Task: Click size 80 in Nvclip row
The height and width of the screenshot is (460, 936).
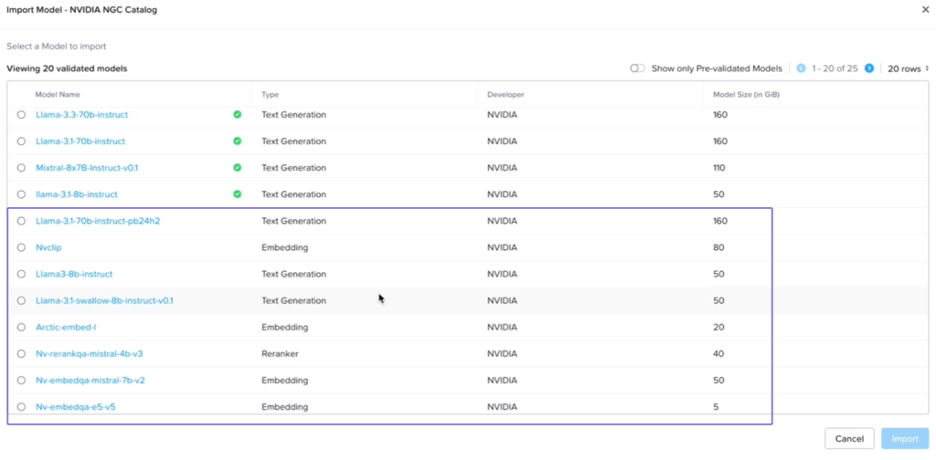Action: point(719,248)
